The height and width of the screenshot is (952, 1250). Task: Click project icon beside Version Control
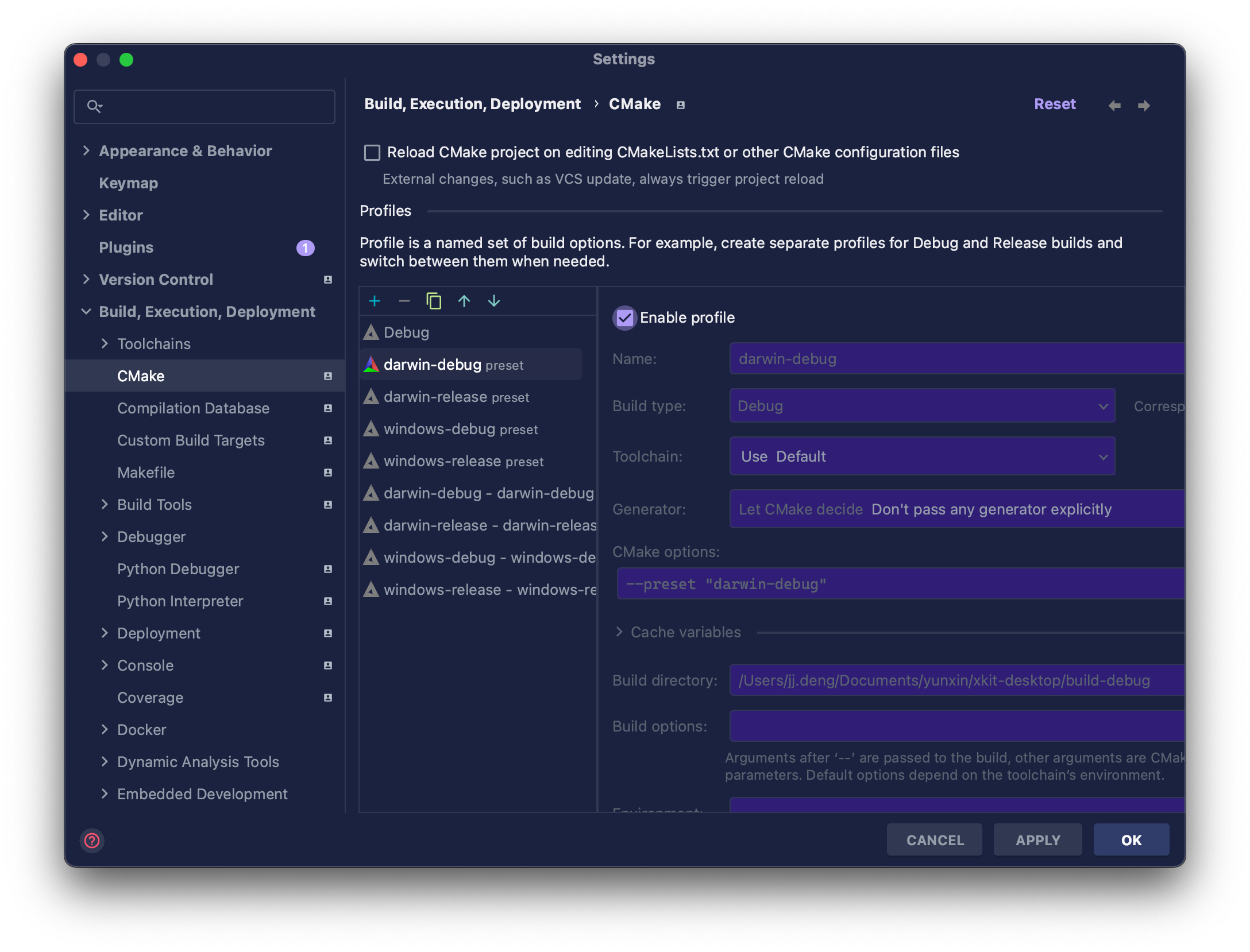coord(328,280)
